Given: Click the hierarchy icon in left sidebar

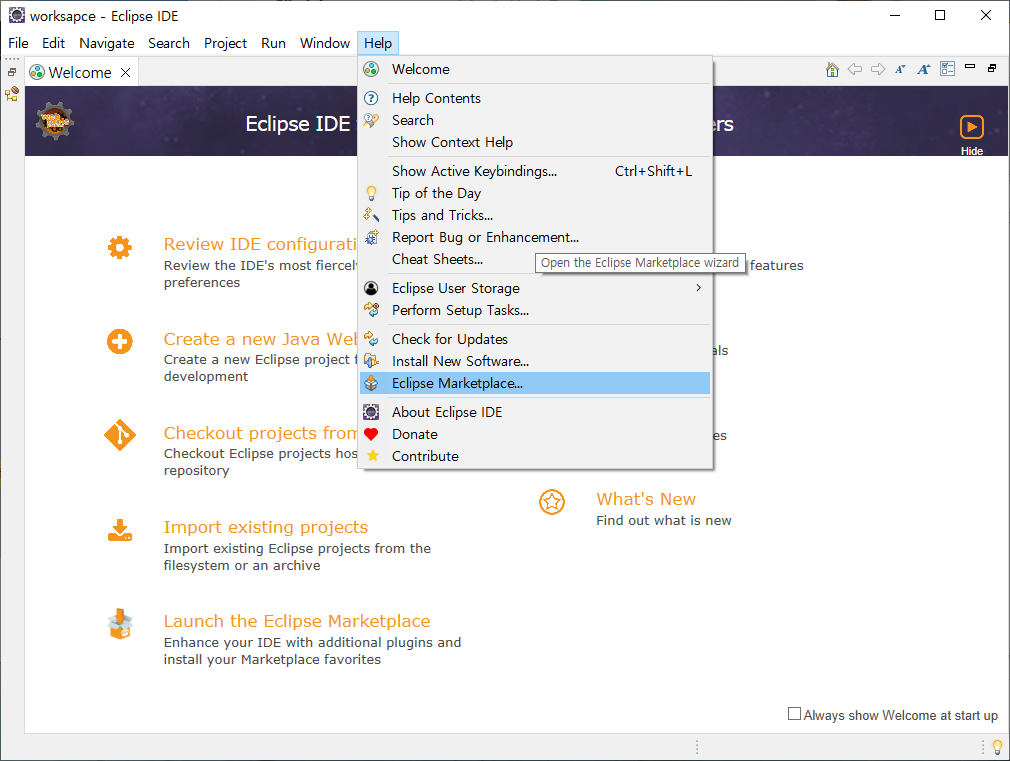Looking at the screenshot, I should (12, 95).
